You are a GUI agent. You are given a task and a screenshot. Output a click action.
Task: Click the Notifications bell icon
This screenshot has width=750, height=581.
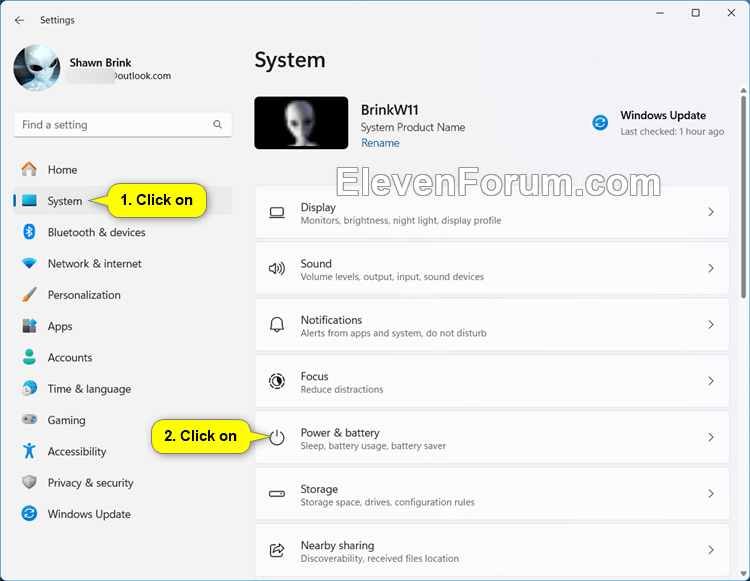(x=276, y=325)
